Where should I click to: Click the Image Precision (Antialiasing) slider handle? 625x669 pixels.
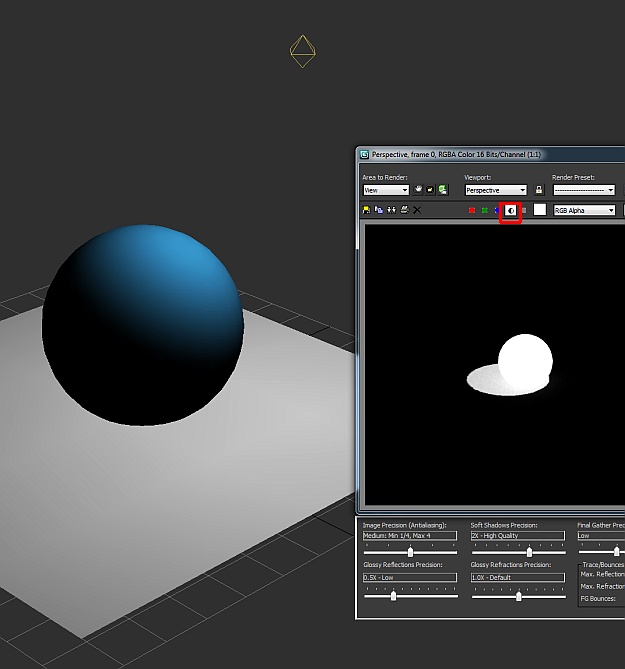tap(410, 552)
